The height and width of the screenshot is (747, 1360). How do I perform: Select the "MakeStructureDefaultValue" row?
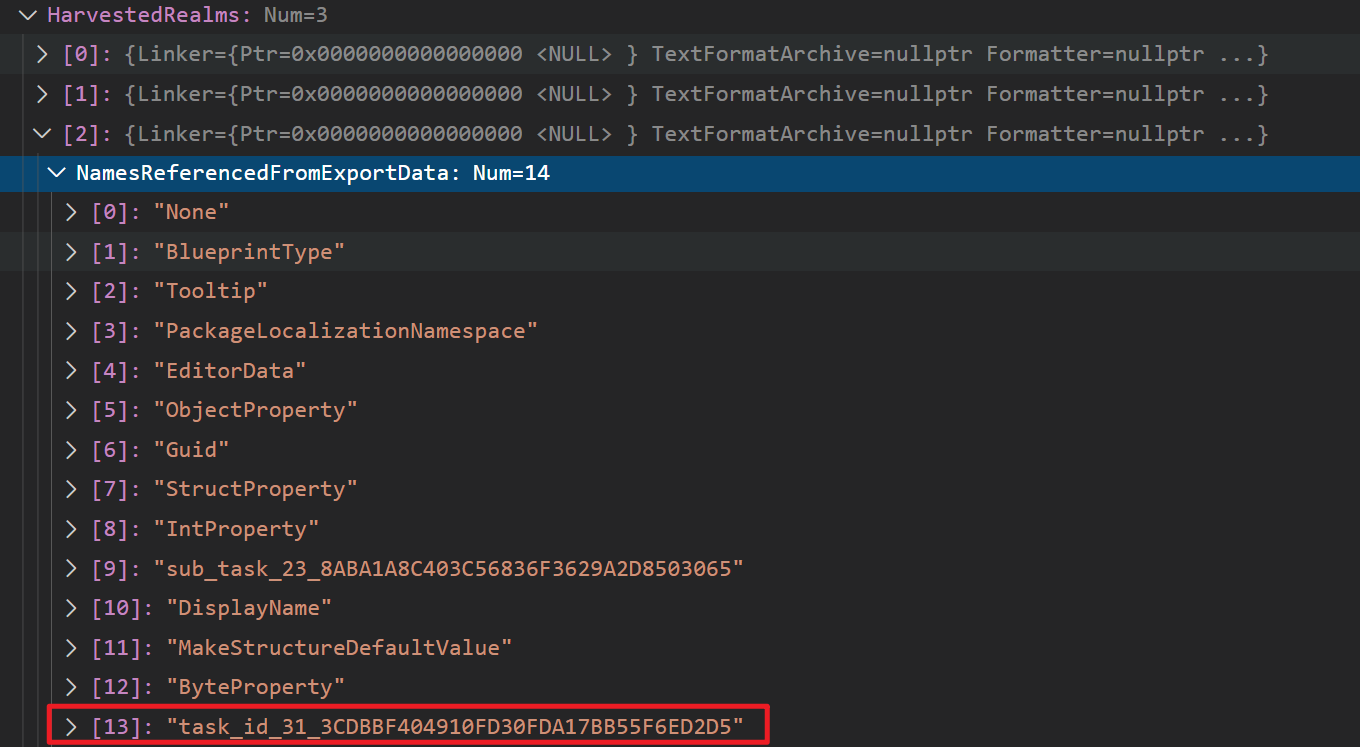[x=338, y=648]
